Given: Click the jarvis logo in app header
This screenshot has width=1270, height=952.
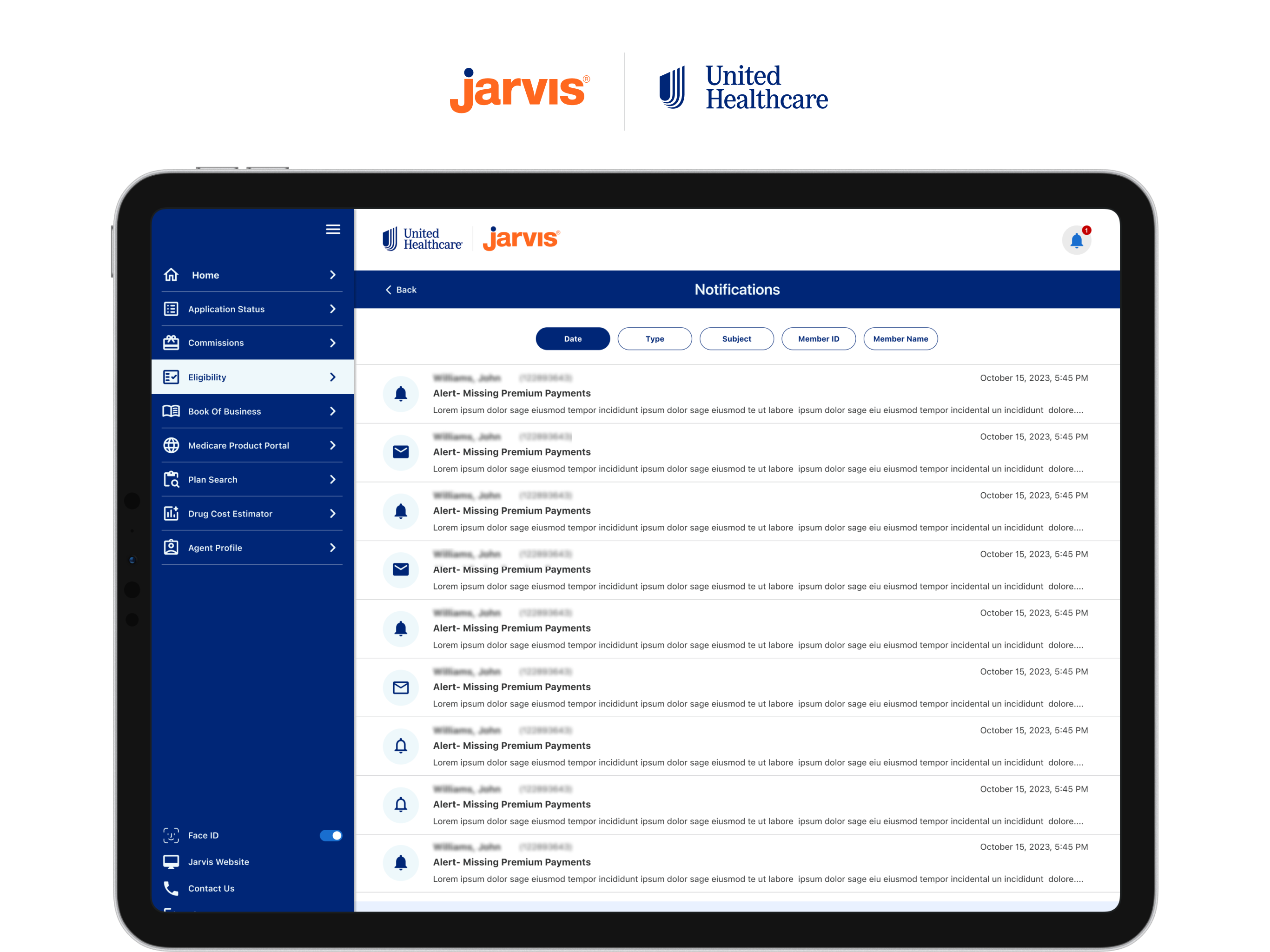Looking at the screenshot, I should click(x=521, y=239).
